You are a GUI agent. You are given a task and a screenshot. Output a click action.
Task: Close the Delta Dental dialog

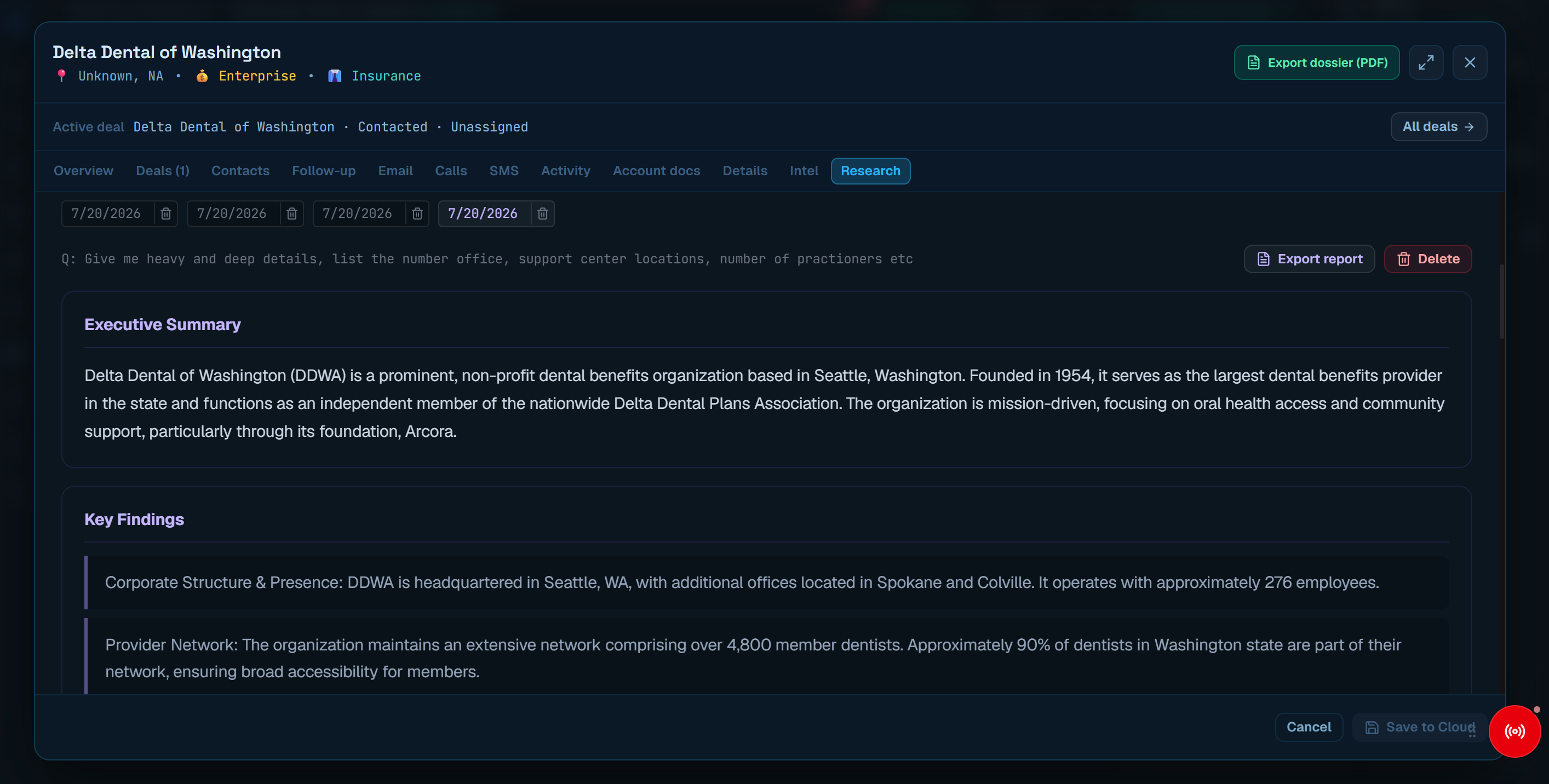click(1470, 62)
